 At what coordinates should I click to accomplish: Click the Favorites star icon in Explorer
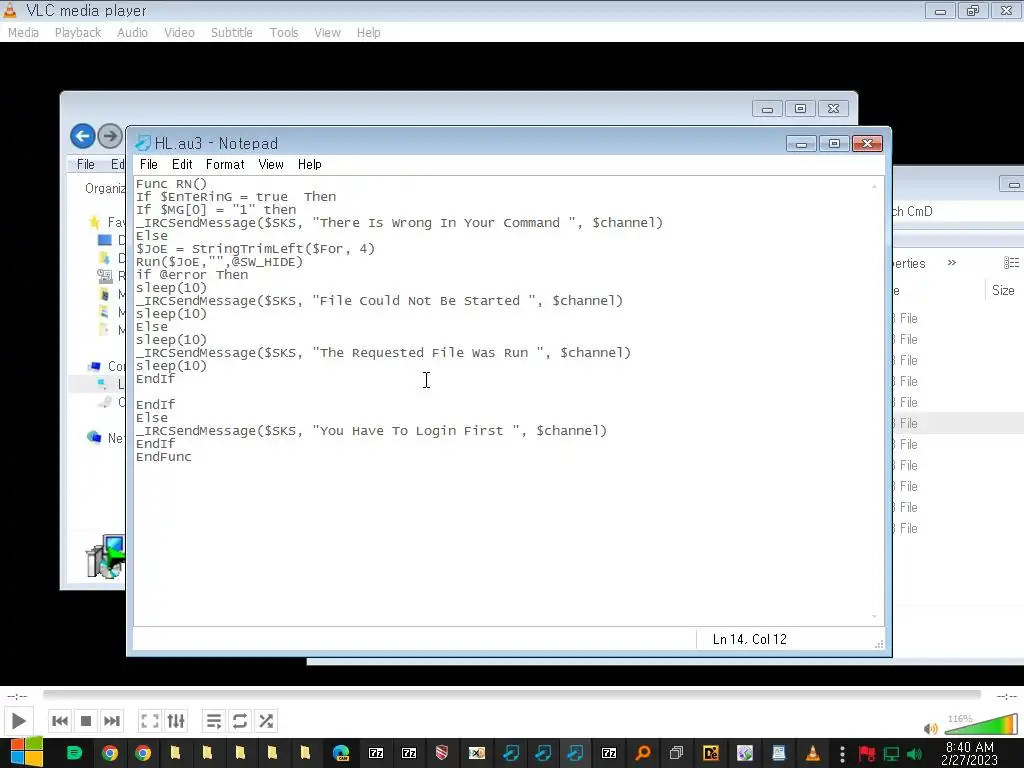pos(94,222)
